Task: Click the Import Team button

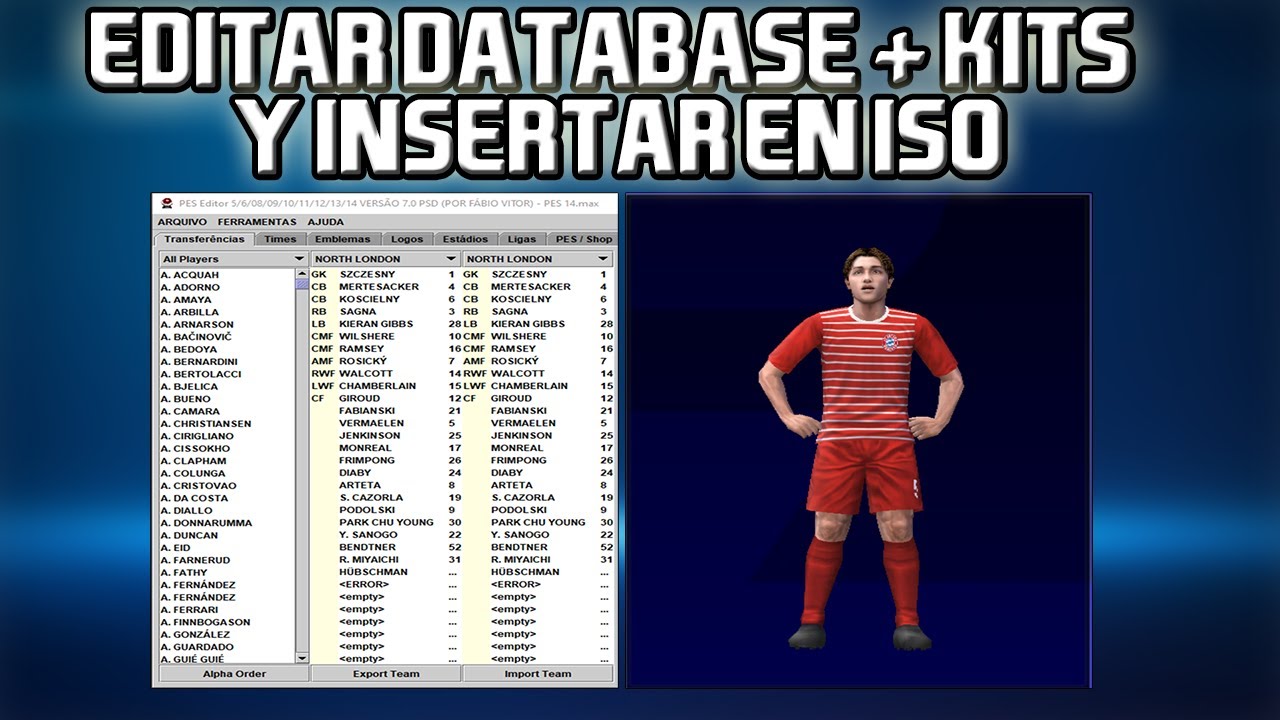Action: 538,674
